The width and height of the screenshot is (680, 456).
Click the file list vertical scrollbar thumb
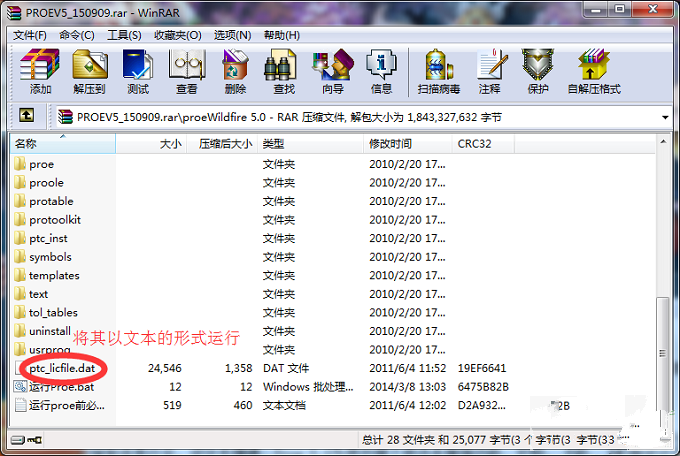pyautogui.click(x=663, y=354)
